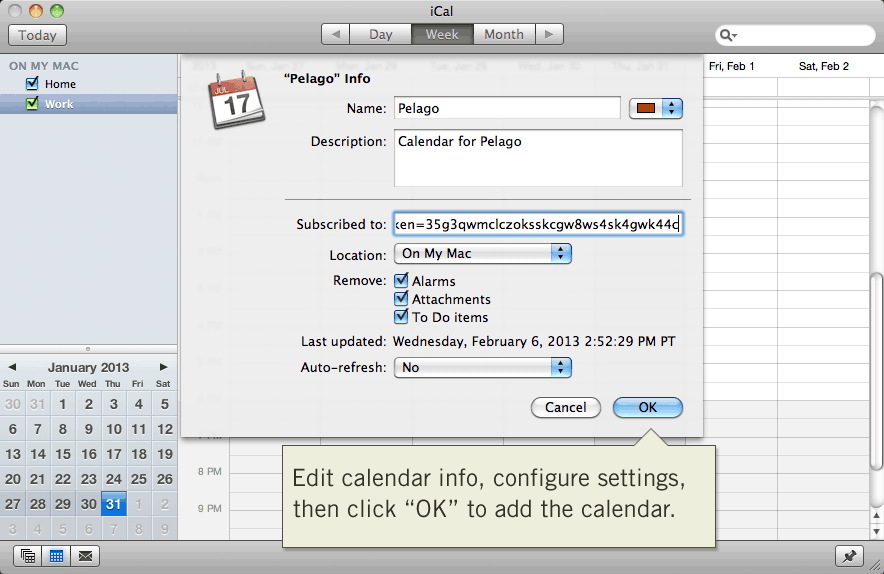Go to previous month in mini calendar
This screenshot has height=574, width=884.
tap(12, 367)
